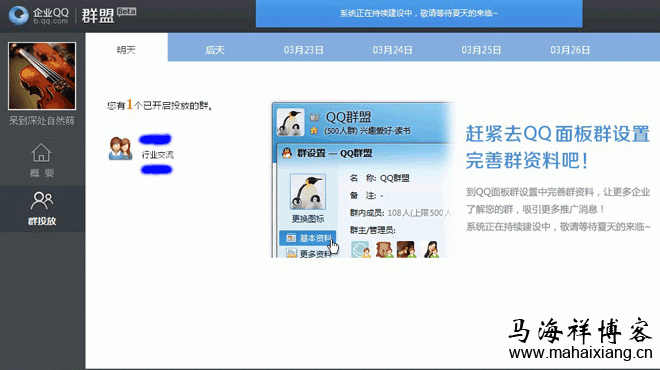
Task: Click the 行业交流 group category label
Action: tap(157, 155)
